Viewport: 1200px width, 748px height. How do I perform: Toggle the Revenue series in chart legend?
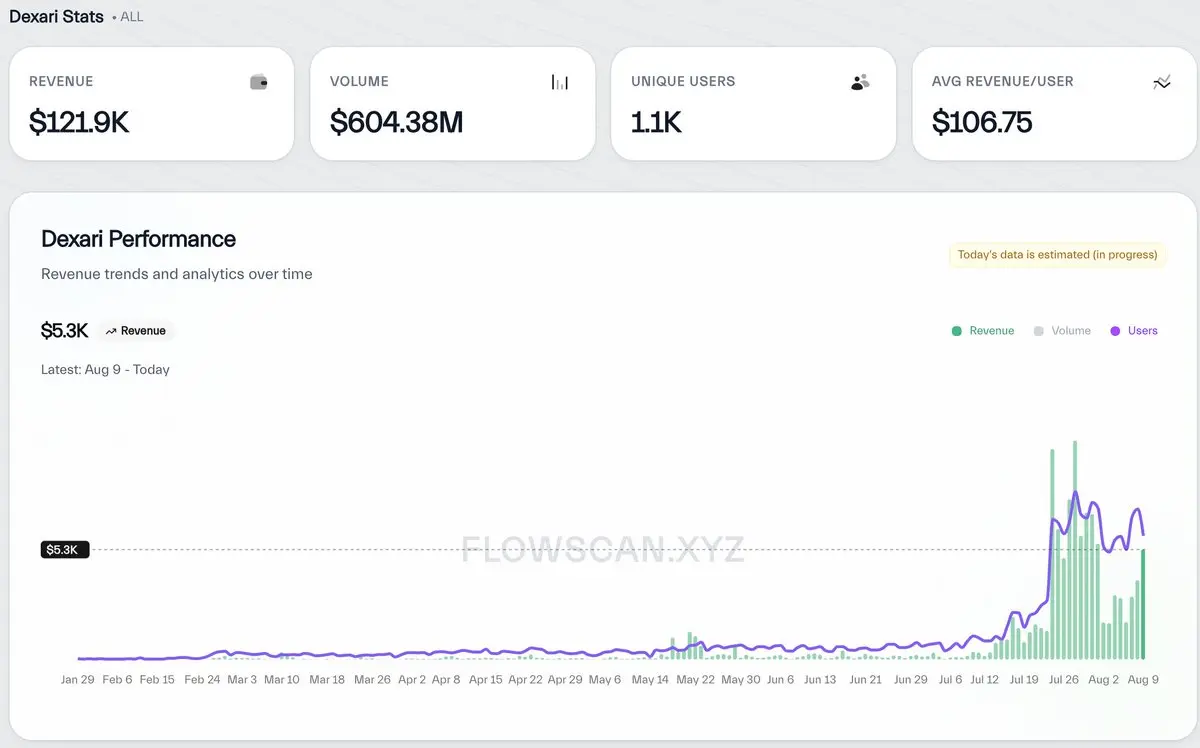(983, 331)
